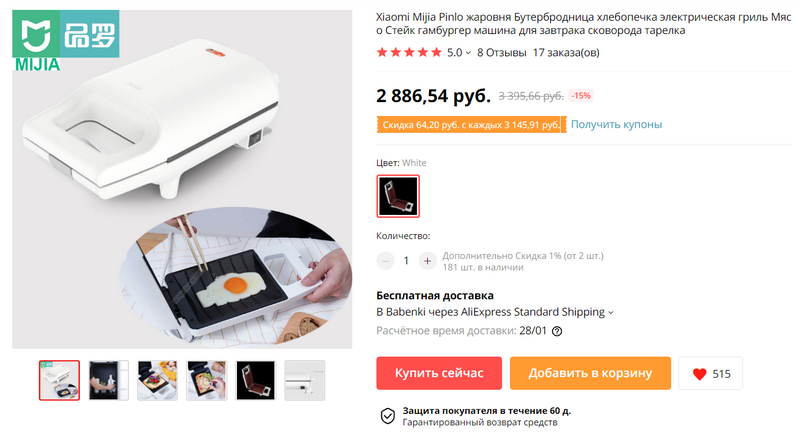This screenshot has height=434, width=800.
Task: Select the first product thumbnail
Action: pyautogui.click(x=59, y=380)
